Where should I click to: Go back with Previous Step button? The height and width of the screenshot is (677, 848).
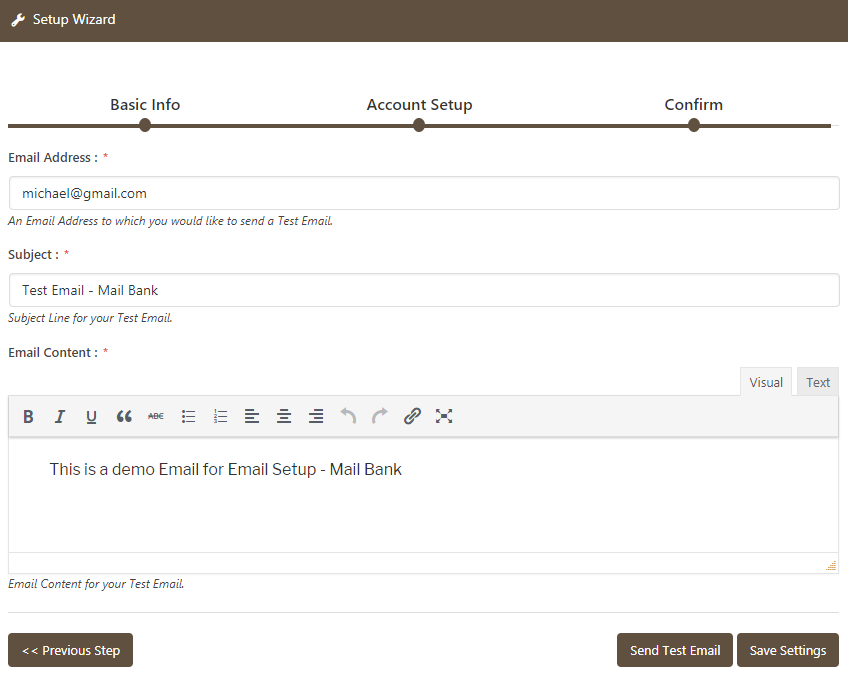[71, 650]
